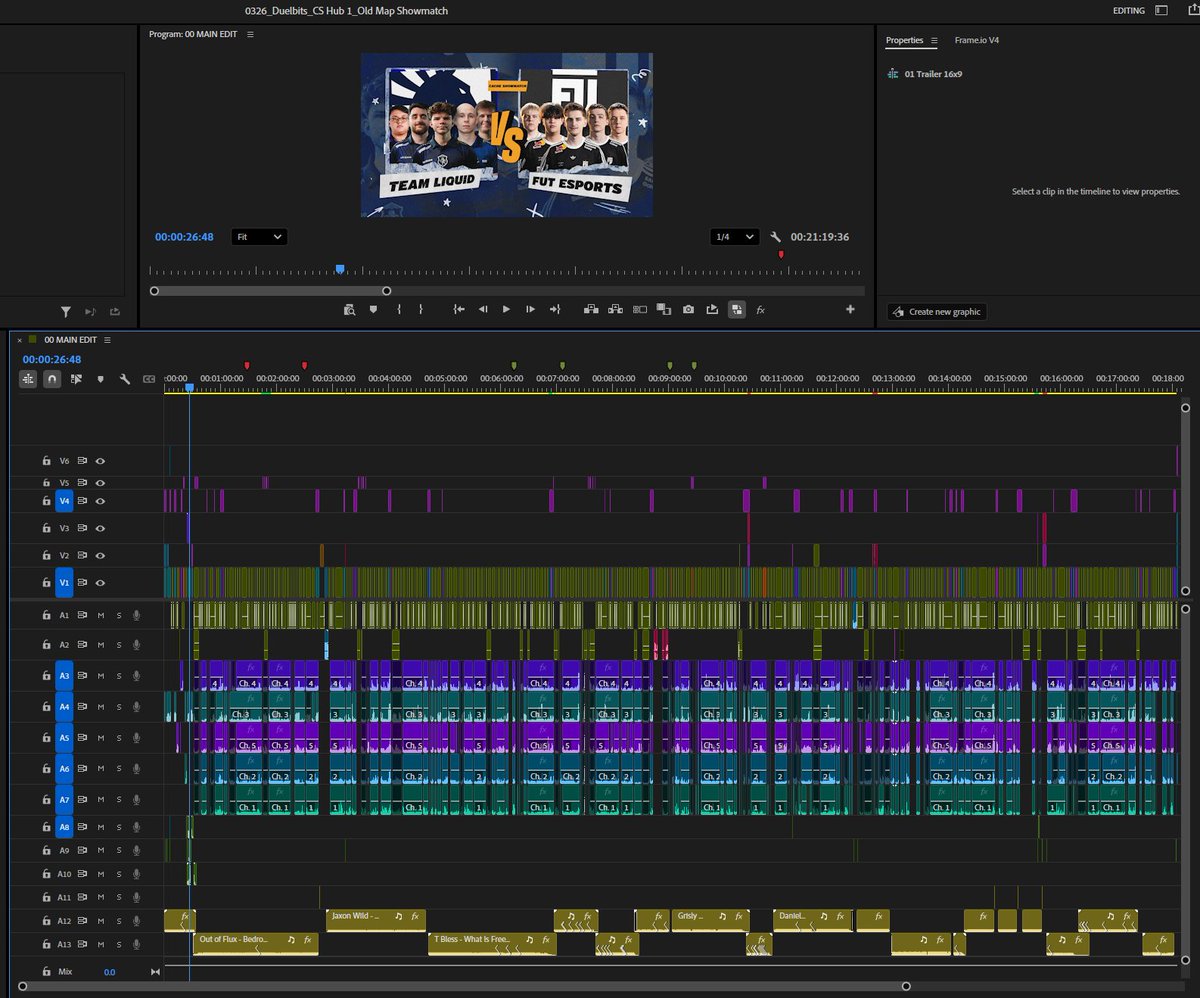Toggle lock on track A3
1200x998 pixels.
tap(46, 676)
